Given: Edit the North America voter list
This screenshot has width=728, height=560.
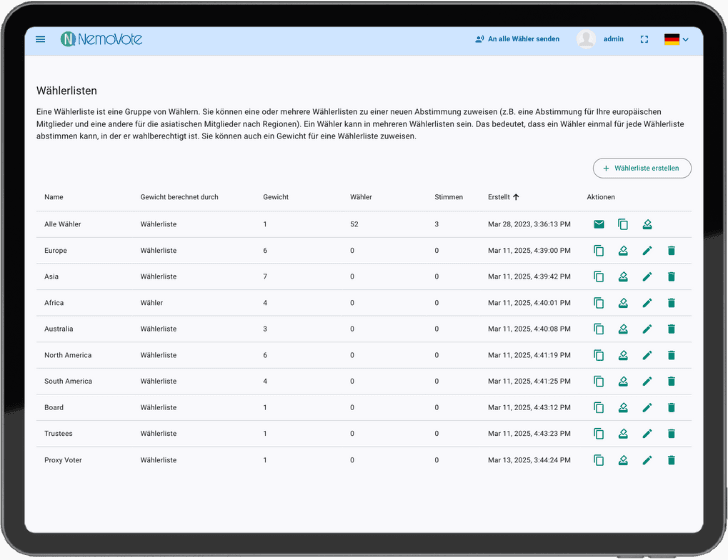Looking at the screenshot, I should point(647,355).
